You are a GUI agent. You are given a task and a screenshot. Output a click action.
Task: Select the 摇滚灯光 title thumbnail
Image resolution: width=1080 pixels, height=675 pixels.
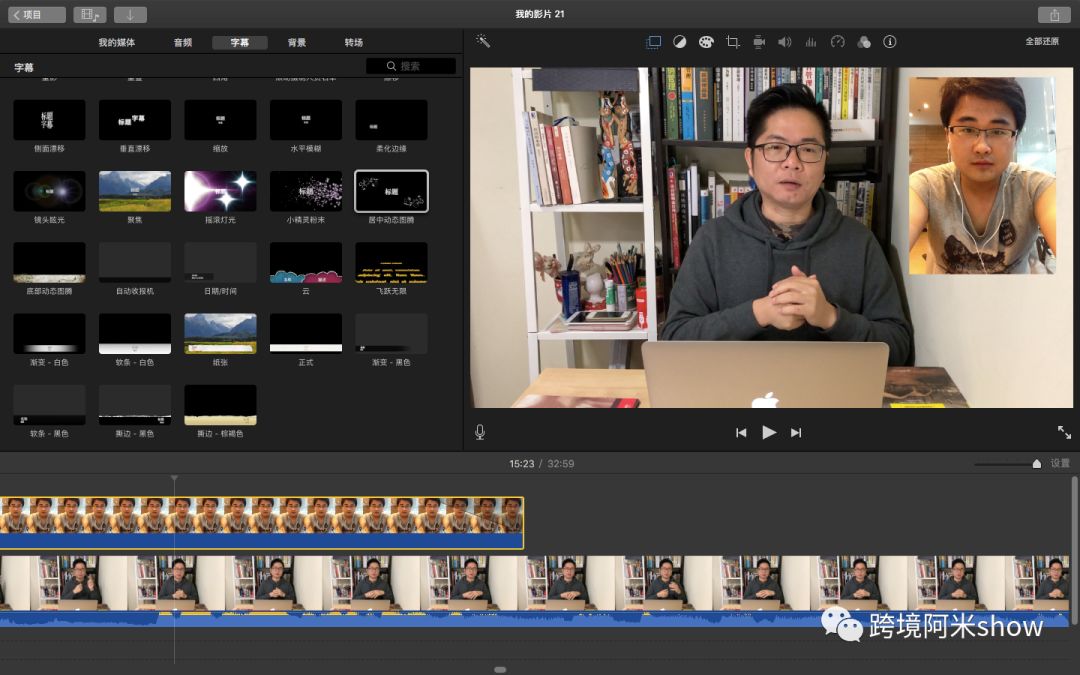click(x=220, y=191)
